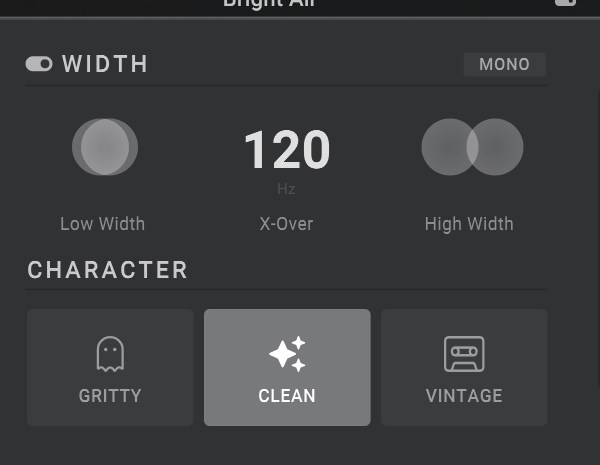Click the ghost icon for Gritty

pos(110,353)
